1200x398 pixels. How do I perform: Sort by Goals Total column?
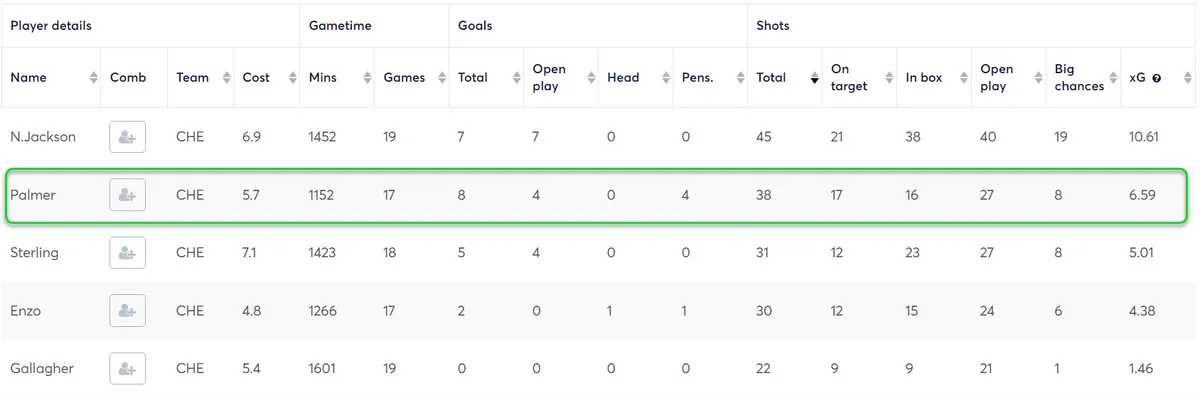coord(486,78)
